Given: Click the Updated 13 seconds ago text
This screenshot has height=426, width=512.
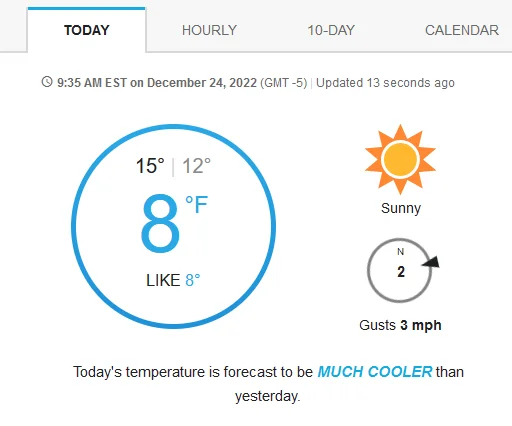Looking at the screenshot, I should tap(385, 83).
